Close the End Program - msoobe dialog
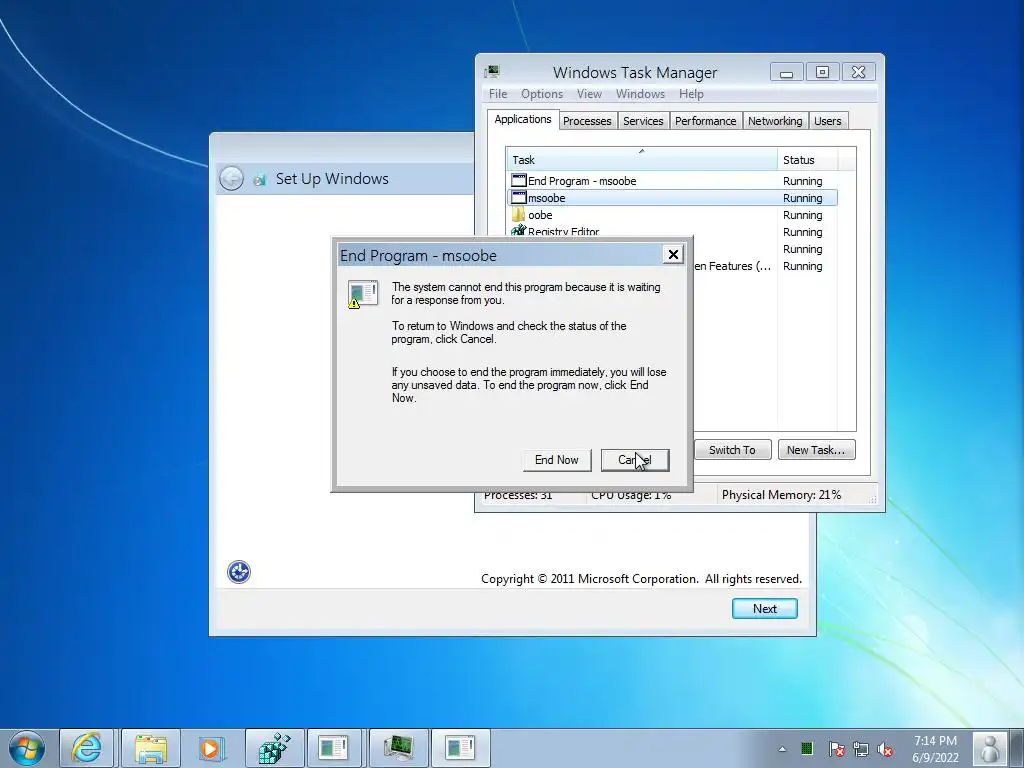This screenshot has width=1024, height=768. (673, 255)
